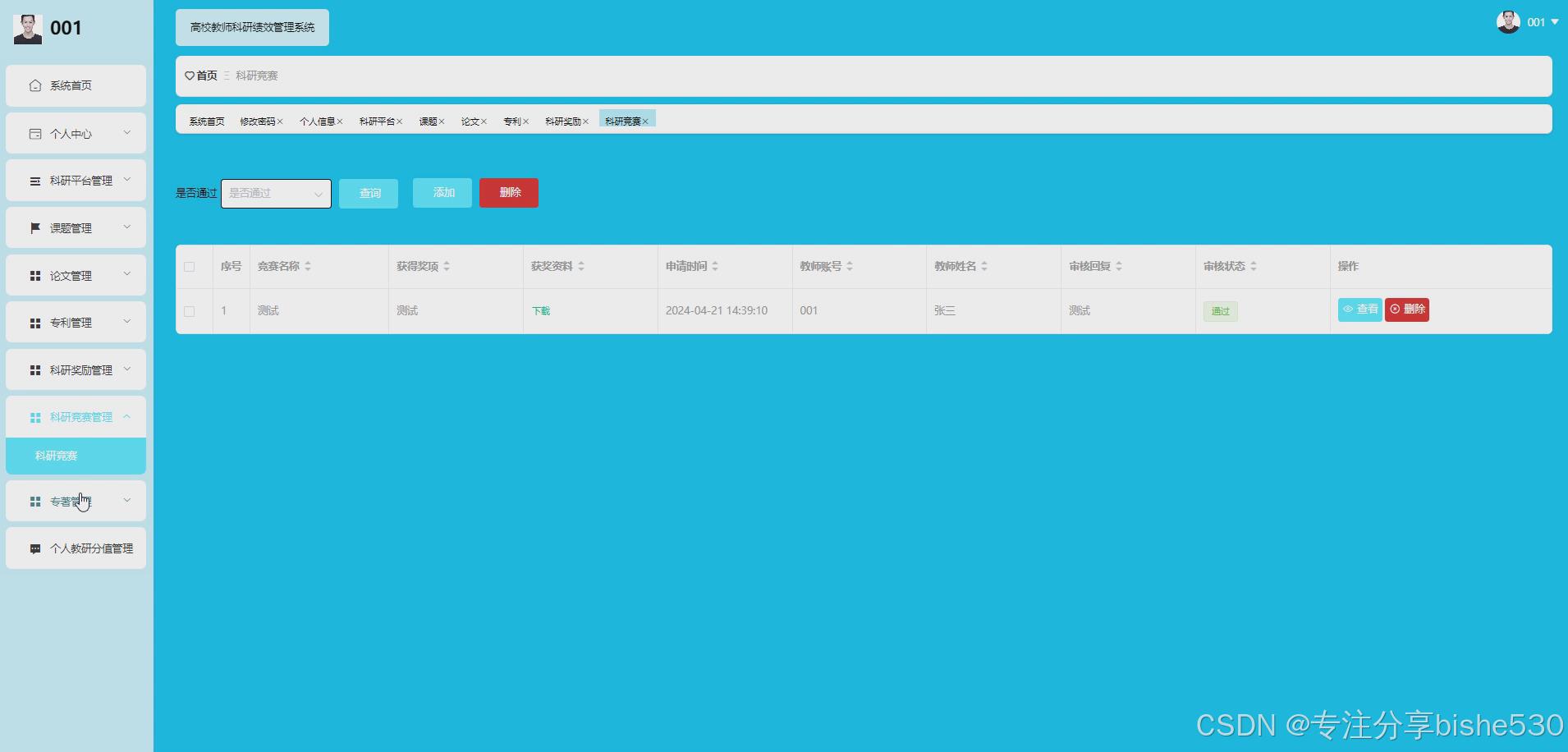The height and width of the screenshot is (752, 1568).
Task: Tick the select-all checkbox in table header
Action: 190,267
